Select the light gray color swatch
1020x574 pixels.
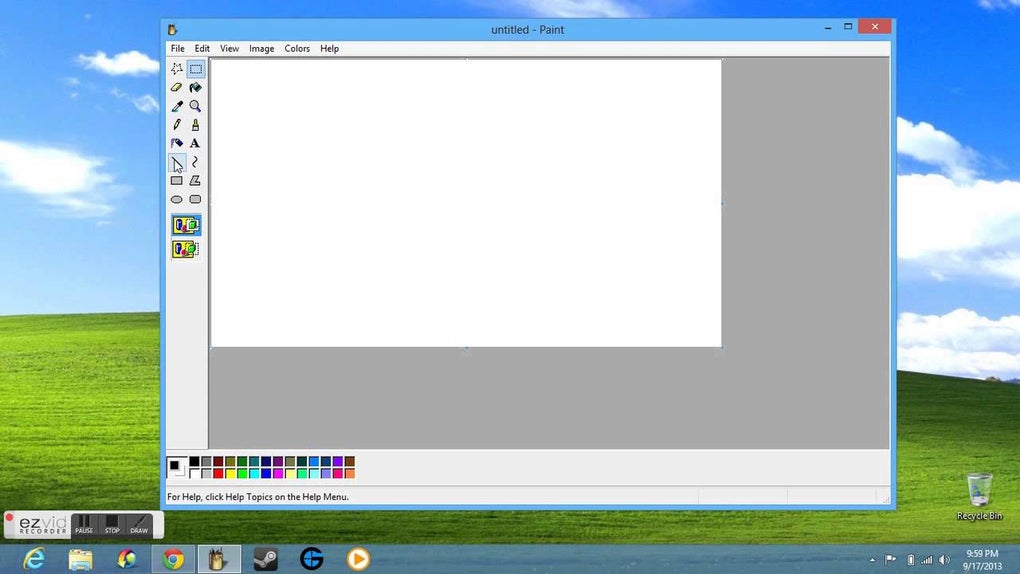click(x=206, y=474)
